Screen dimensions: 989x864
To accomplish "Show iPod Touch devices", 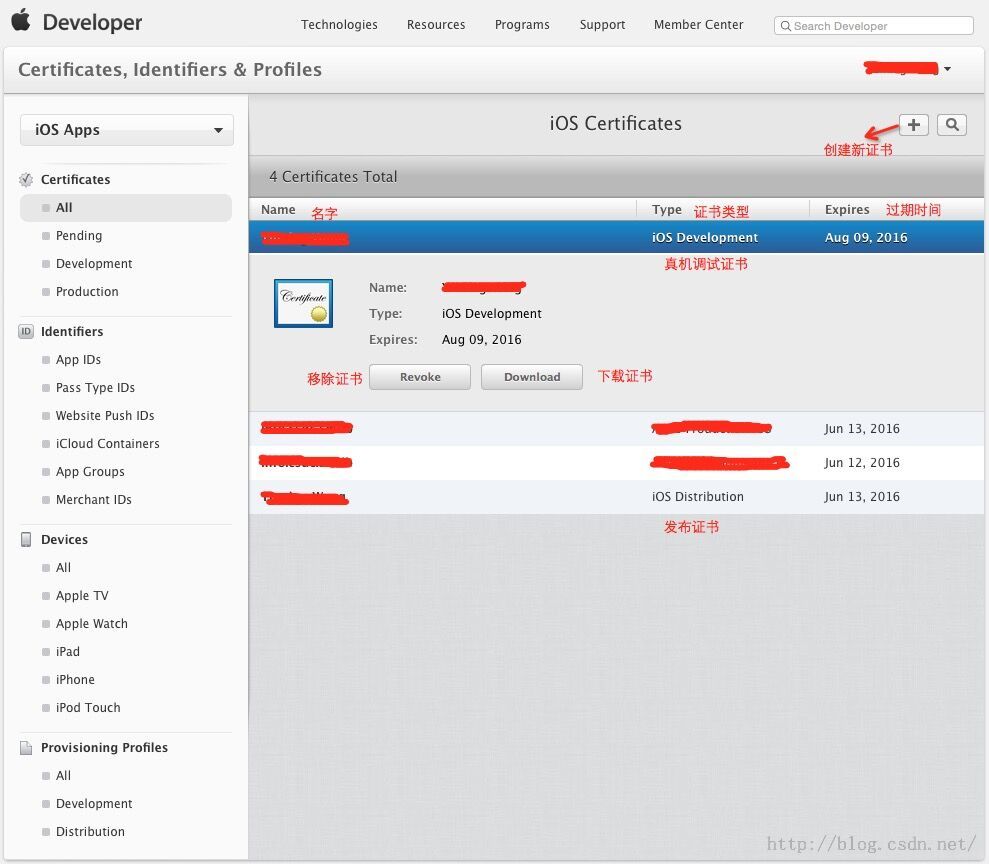I will point(88,708).
